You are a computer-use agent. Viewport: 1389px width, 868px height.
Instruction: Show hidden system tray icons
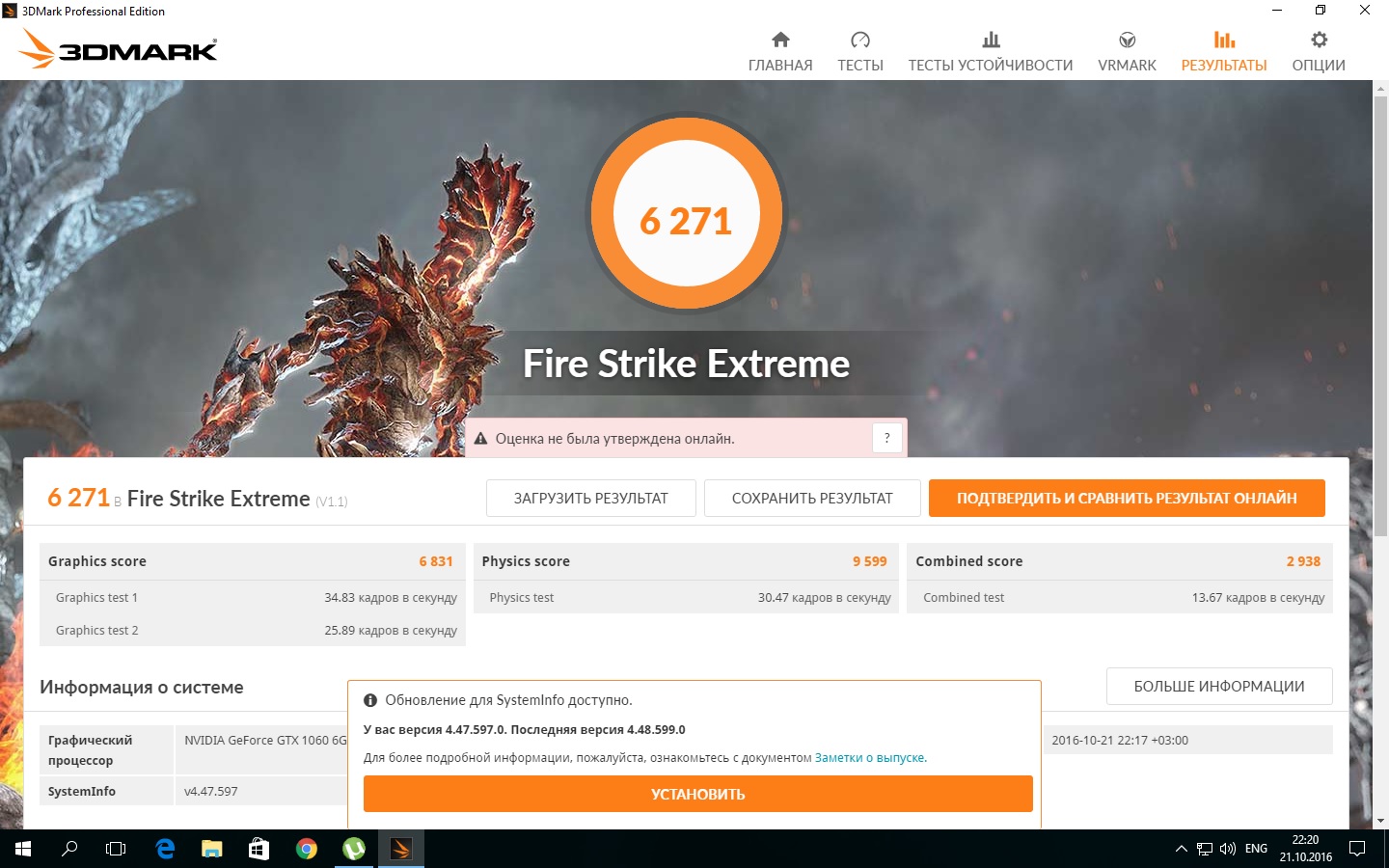[x=1181, y=849]
